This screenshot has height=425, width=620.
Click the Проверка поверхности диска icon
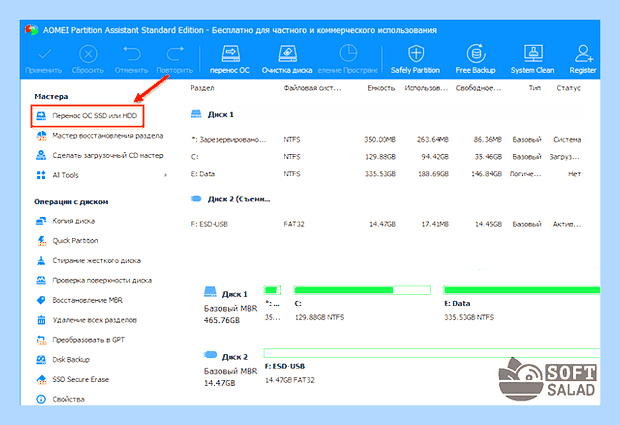(41, 280)
